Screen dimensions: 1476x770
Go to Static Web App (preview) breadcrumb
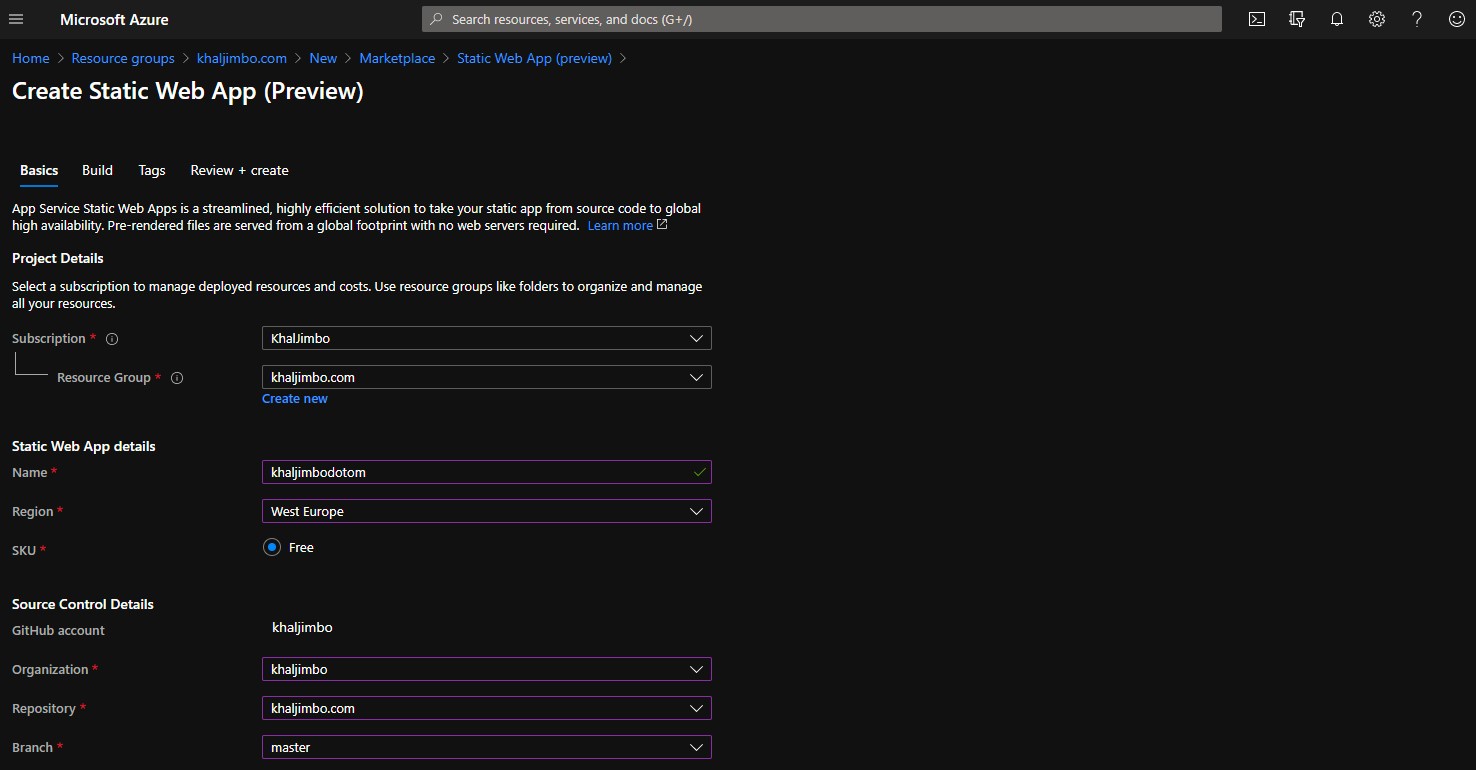pos(534,58)
